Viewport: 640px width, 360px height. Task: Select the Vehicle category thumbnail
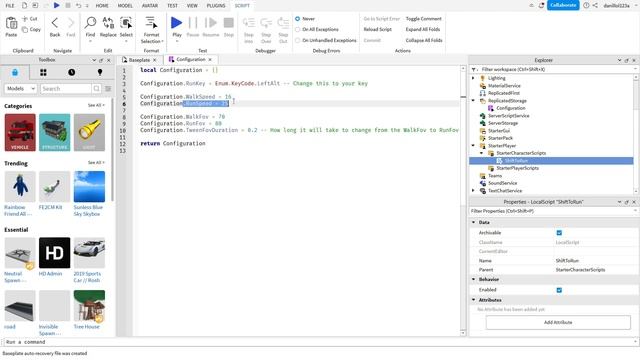pos(20,133)
